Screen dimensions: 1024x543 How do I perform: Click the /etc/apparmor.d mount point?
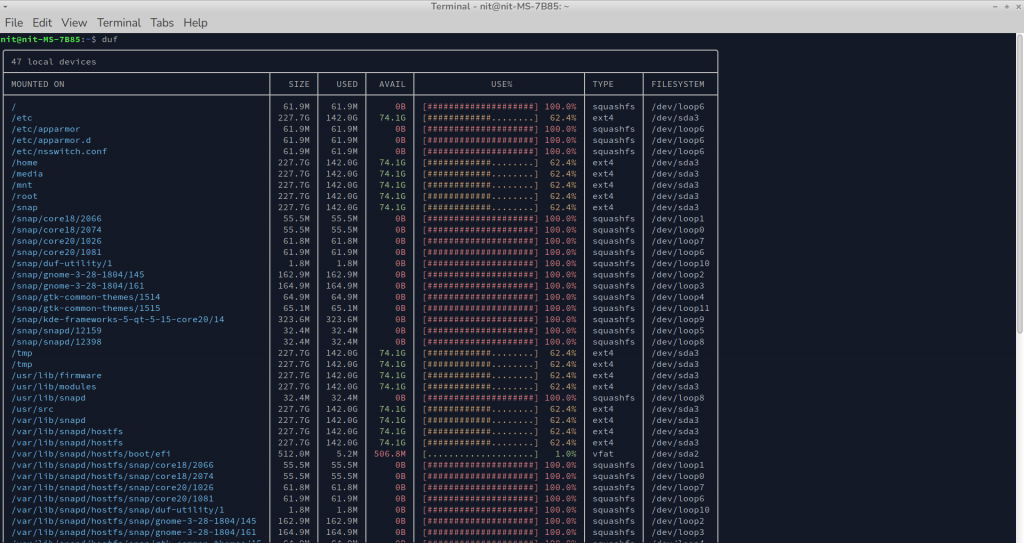click(51, 140)
